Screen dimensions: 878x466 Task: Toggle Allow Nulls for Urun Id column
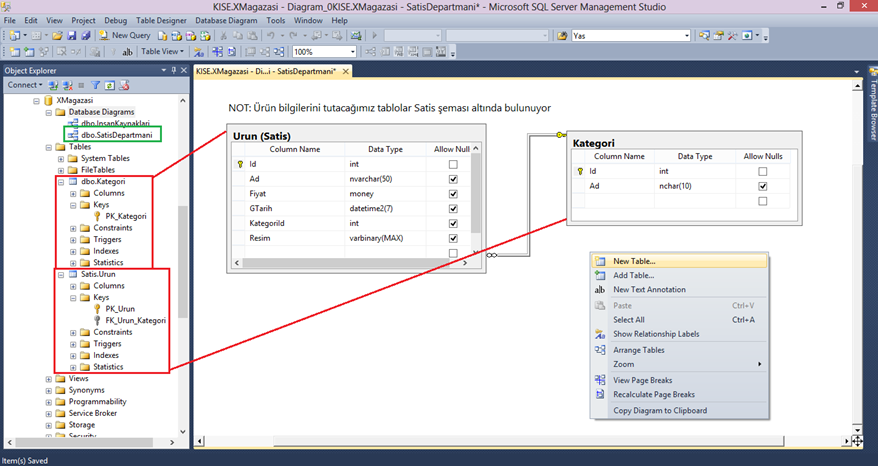[453, 164]
